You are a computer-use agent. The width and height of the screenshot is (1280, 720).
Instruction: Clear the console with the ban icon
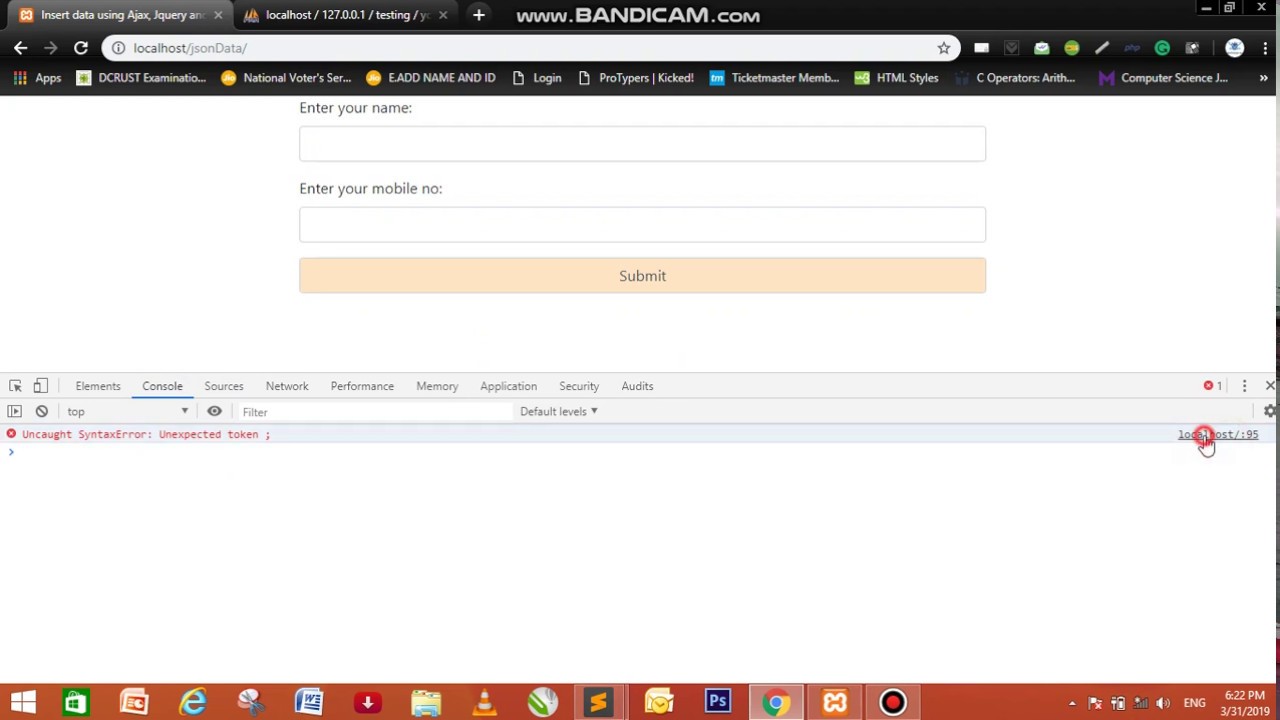pyautogui.click(x=42, y=411)
